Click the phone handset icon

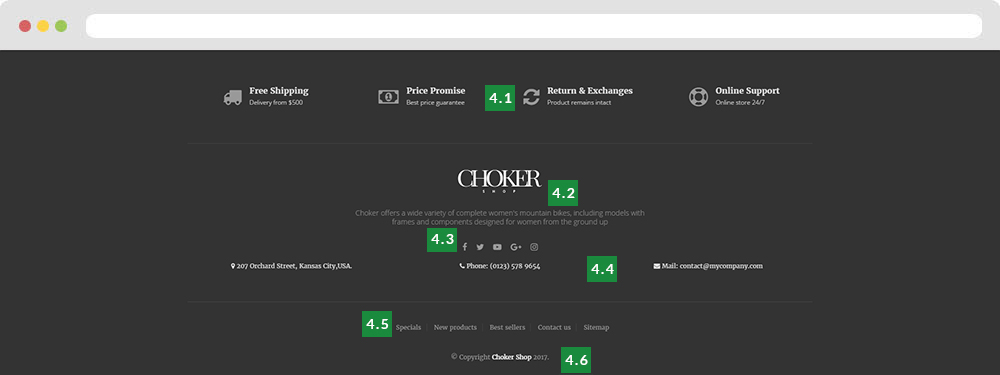coord(462,266)
